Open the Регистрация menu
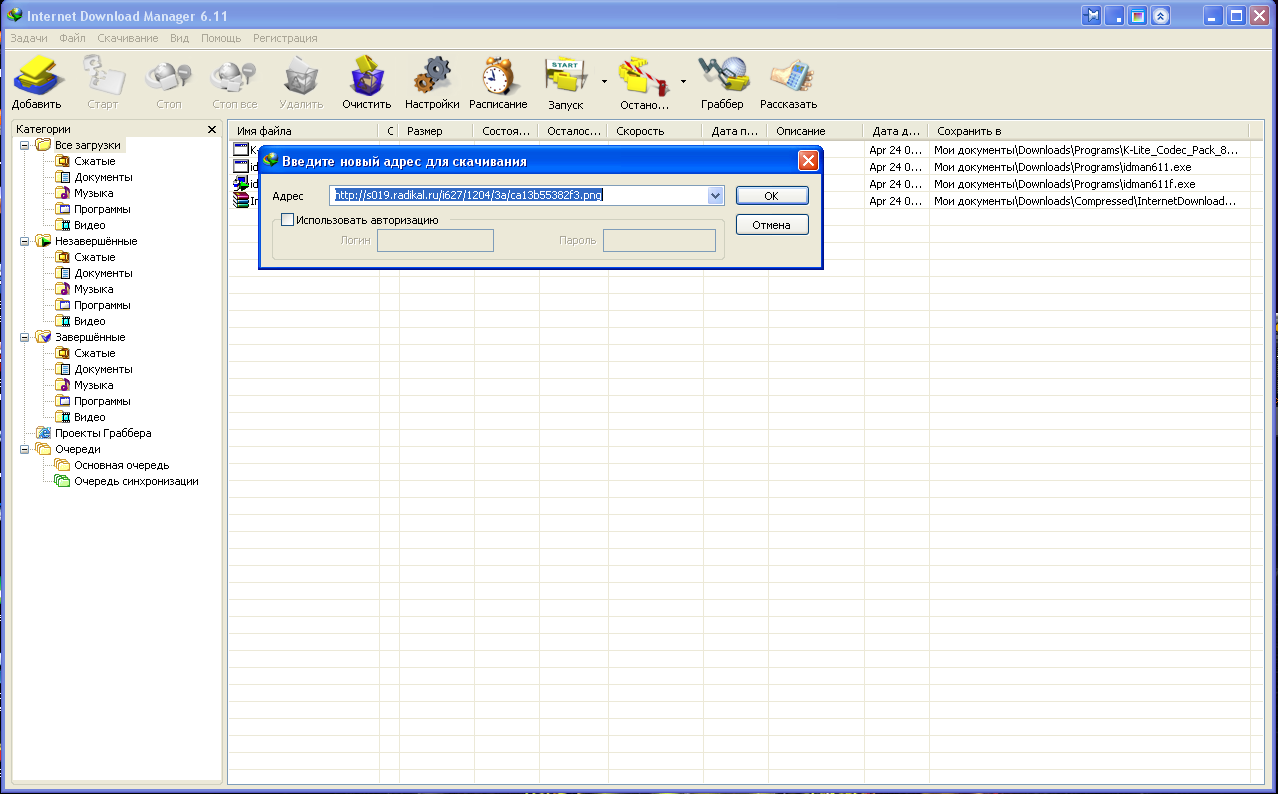This screenshot has height=794, width=1278. (285, 38)
